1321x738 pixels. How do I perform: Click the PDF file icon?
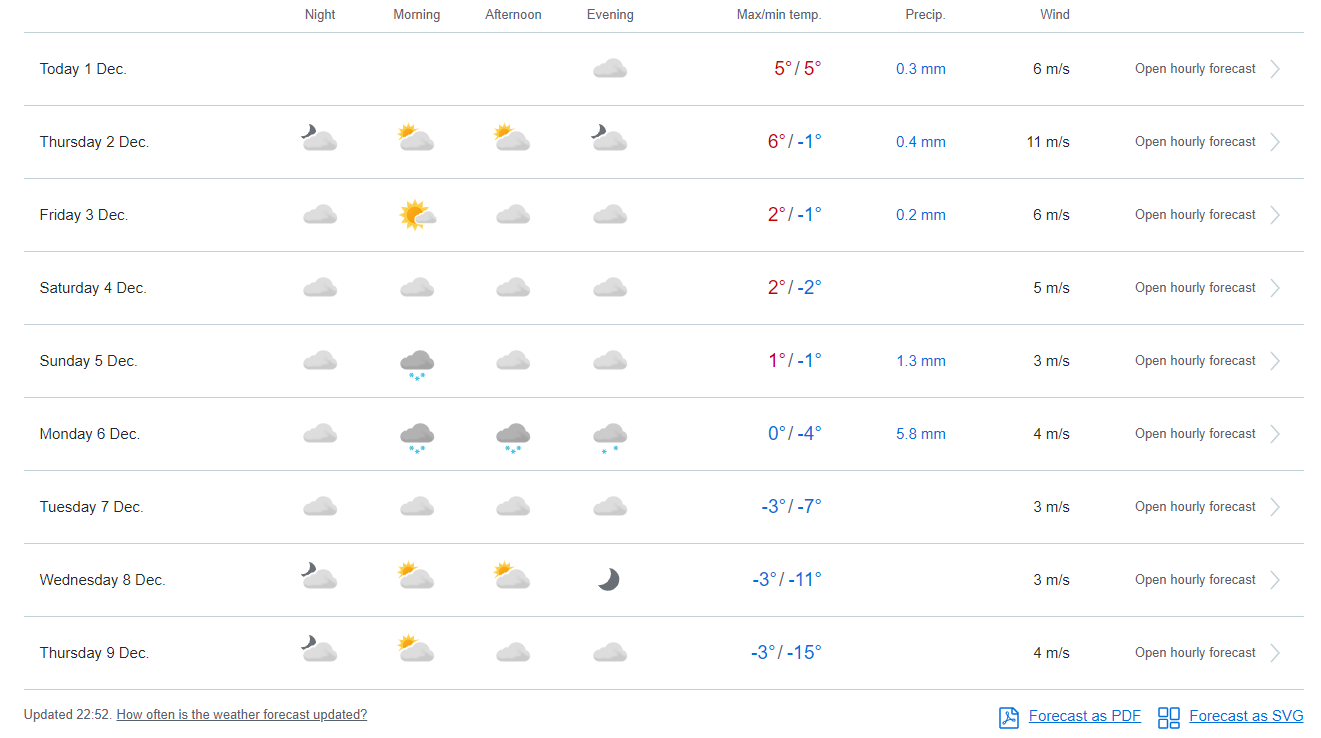tap(1009, 717)
